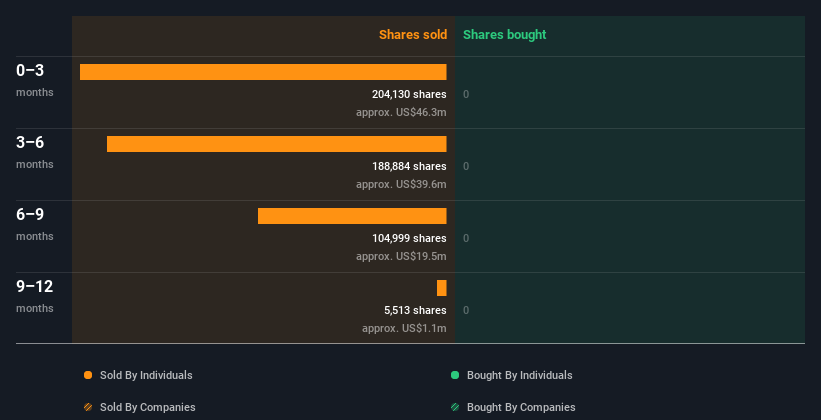The height and width of the screenshot is (420, 821).
Task: Click the Shares bought column header
Action: point(504,35)
